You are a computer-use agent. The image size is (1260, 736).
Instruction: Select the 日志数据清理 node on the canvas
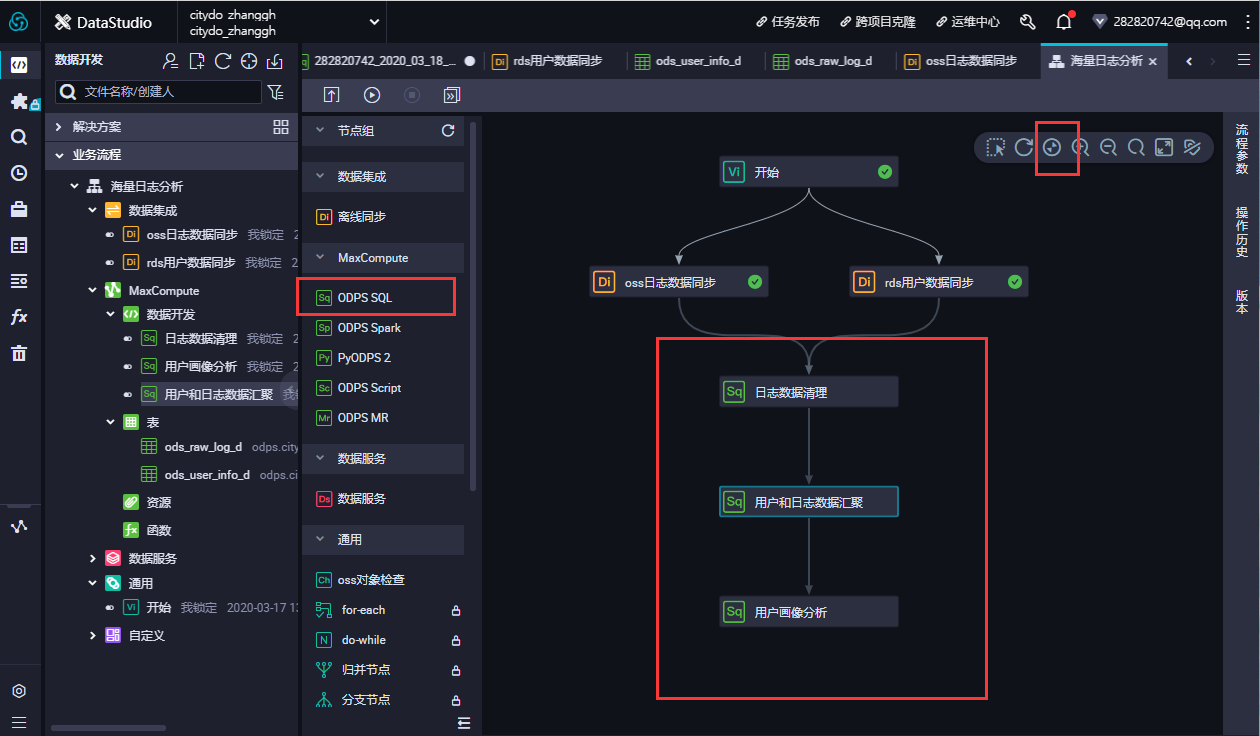809,392
